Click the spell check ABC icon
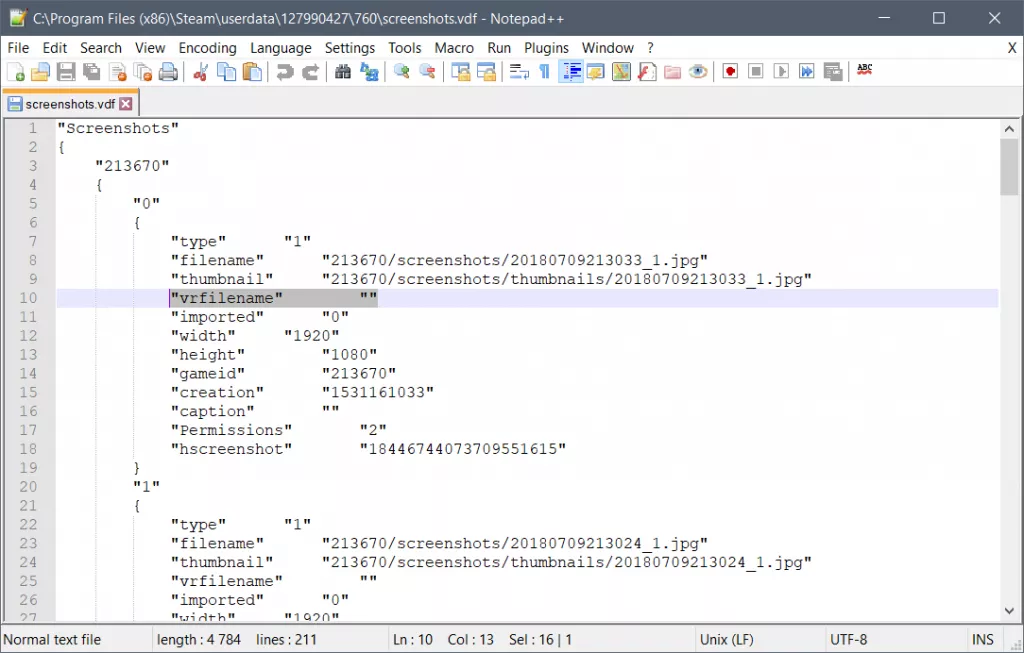The height and width of the screenshot is (653, 1024). pos(865,70)
